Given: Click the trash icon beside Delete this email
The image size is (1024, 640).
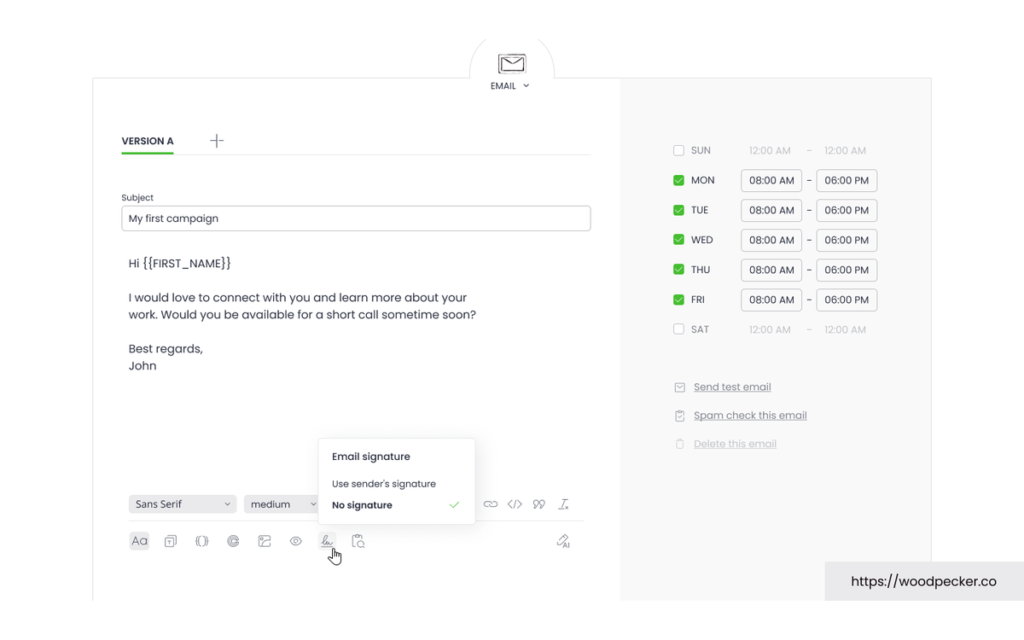Looking at the screenshot, I should [680, 444].
